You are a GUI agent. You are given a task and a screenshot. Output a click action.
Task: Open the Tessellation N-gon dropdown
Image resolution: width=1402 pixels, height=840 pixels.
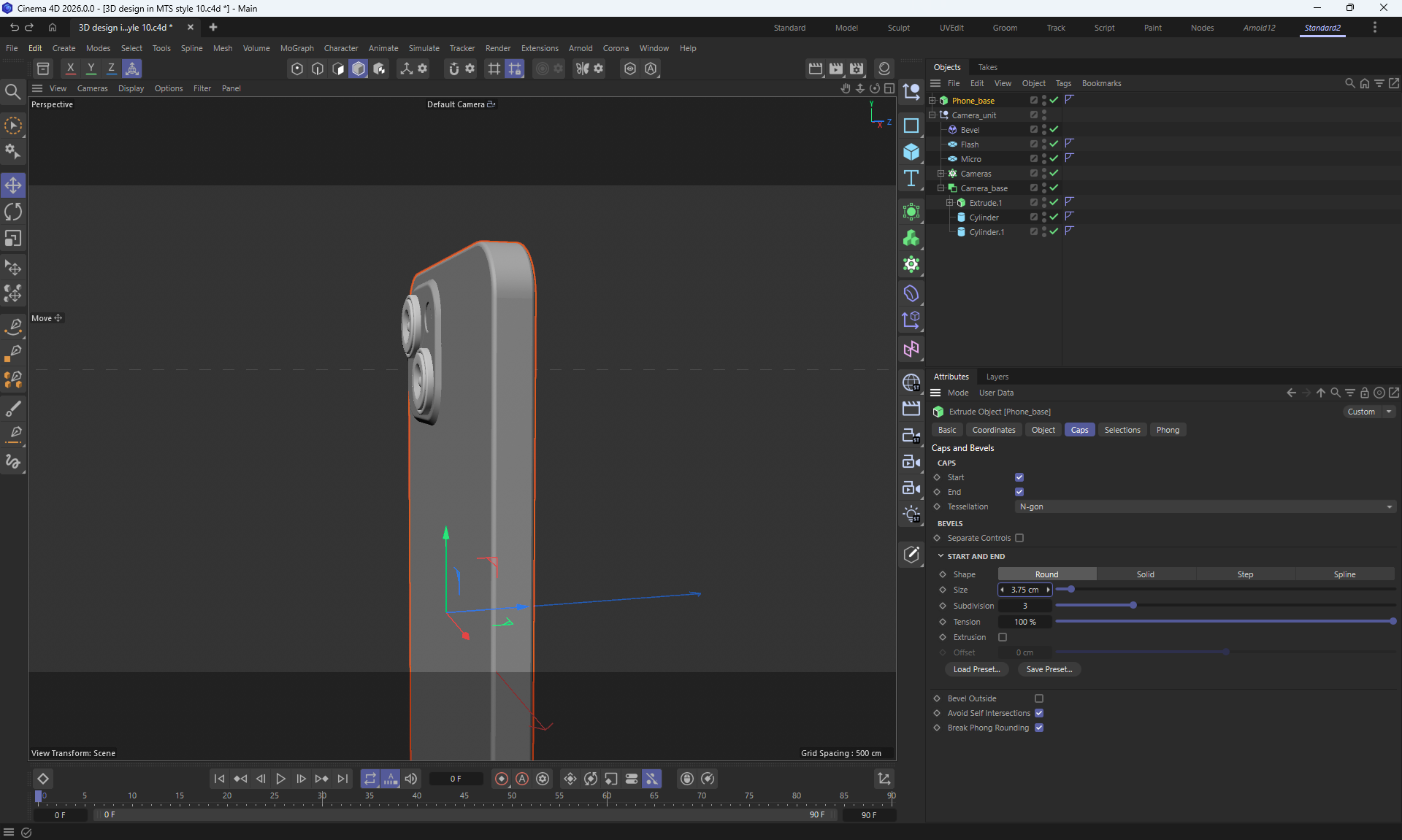(x=1205, y=506)
